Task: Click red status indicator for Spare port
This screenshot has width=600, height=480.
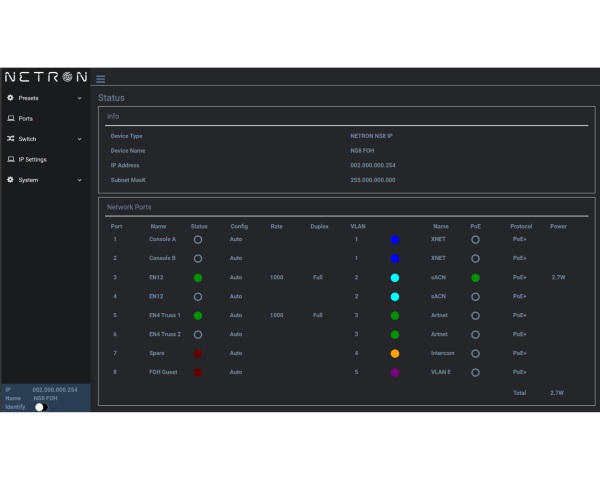Action: pyautogui.click(x=198, y=353)
